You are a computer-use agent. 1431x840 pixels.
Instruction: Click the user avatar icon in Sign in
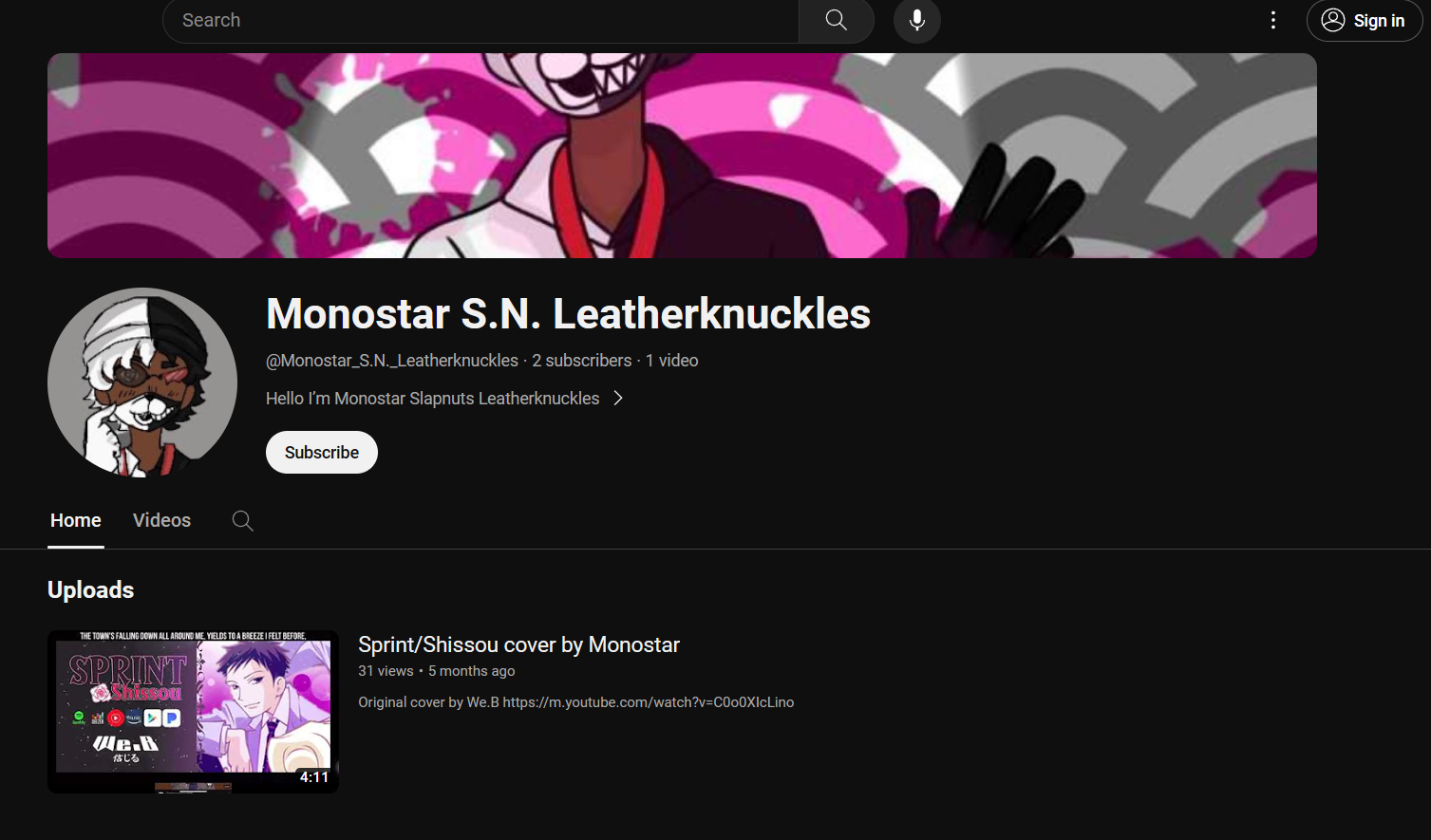(1333, 20)
